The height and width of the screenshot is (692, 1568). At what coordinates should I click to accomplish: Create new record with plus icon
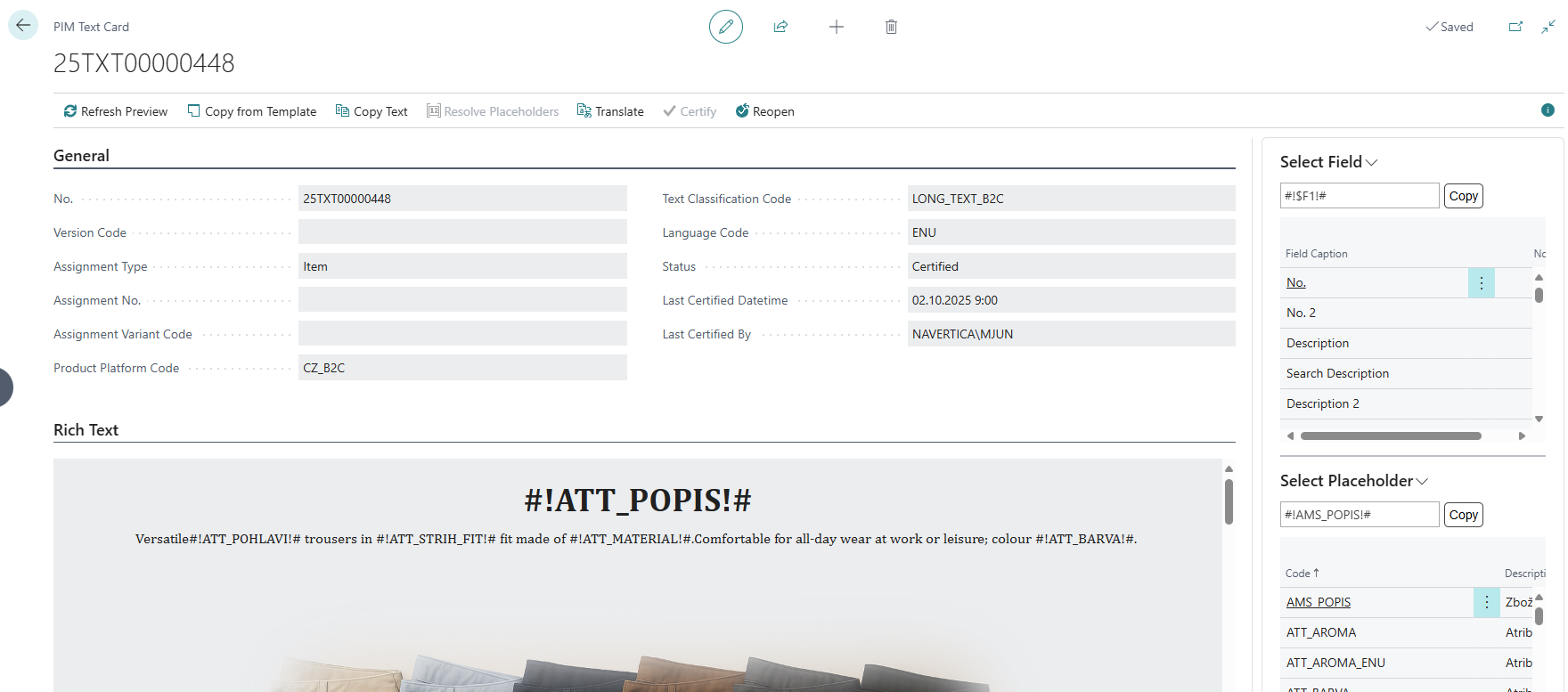836,27
